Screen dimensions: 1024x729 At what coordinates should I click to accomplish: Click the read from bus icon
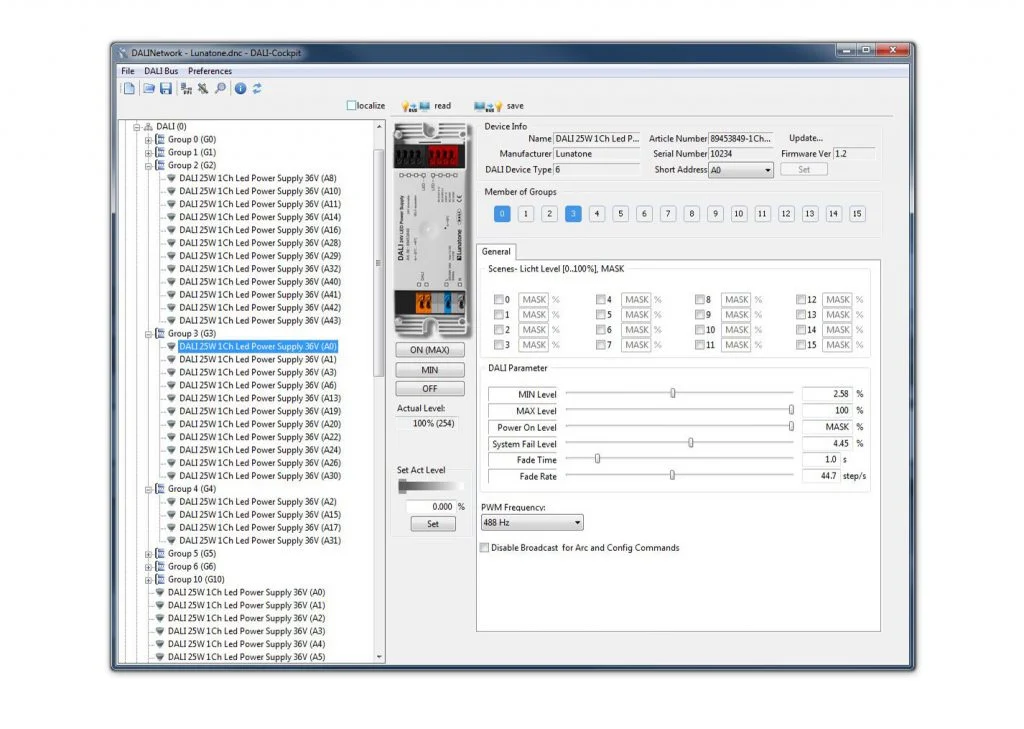[415, 106]
